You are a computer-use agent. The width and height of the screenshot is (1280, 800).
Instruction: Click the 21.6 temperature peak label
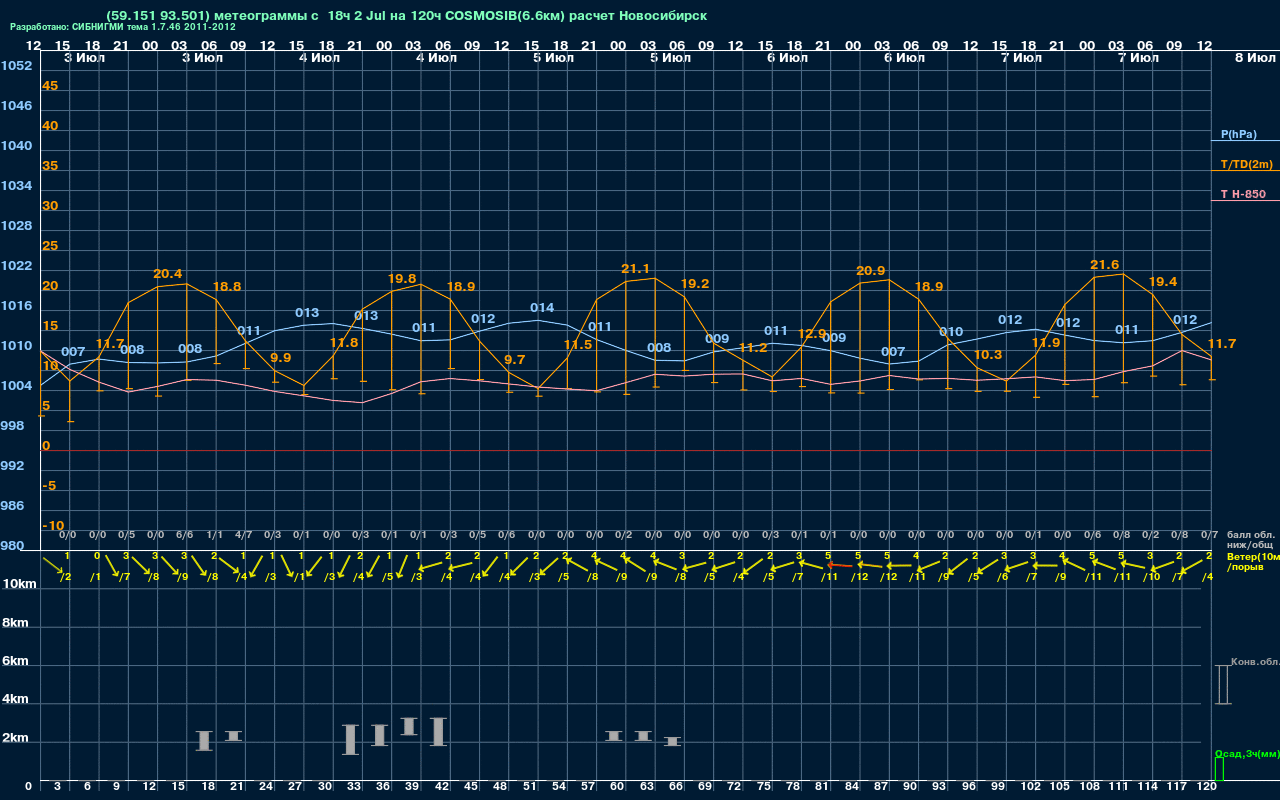tap(1104, 265)
